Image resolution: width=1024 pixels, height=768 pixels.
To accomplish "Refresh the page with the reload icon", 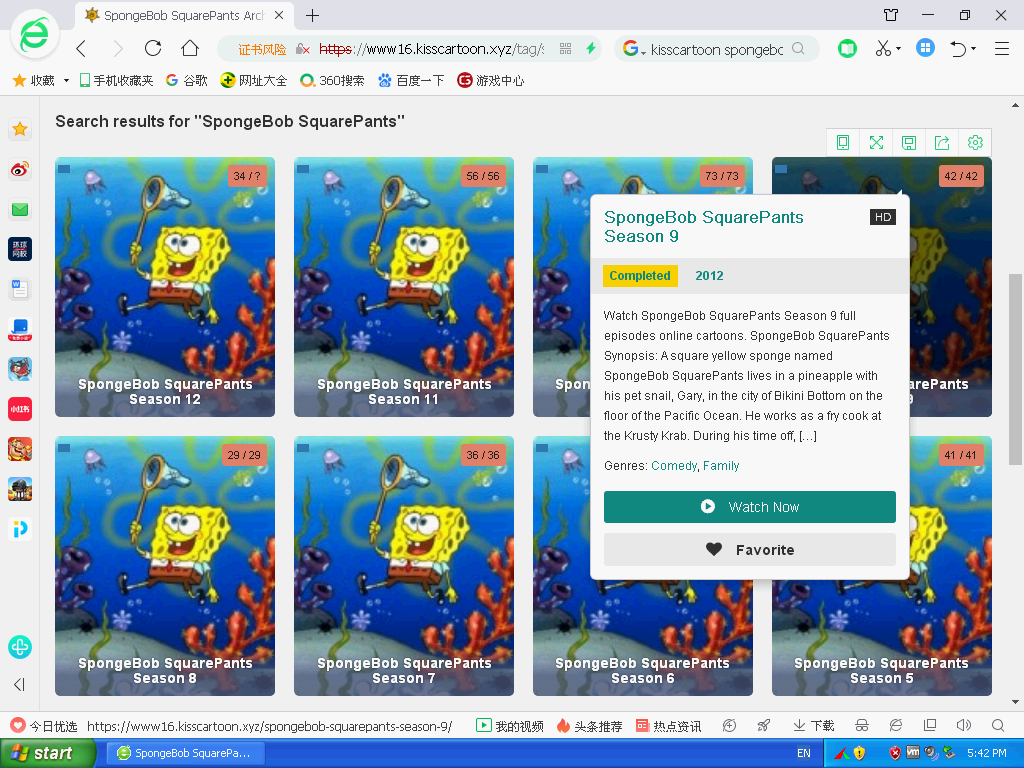I will pos(152,48).
